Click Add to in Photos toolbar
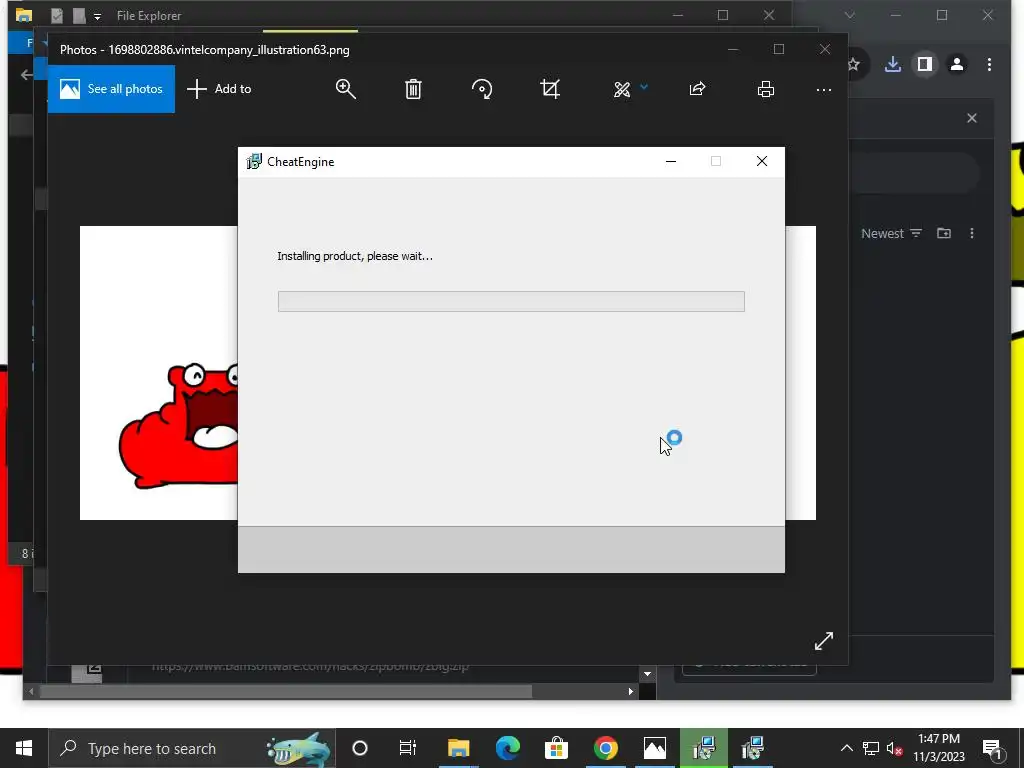1024x768 pixels. (x=219, y=89)
